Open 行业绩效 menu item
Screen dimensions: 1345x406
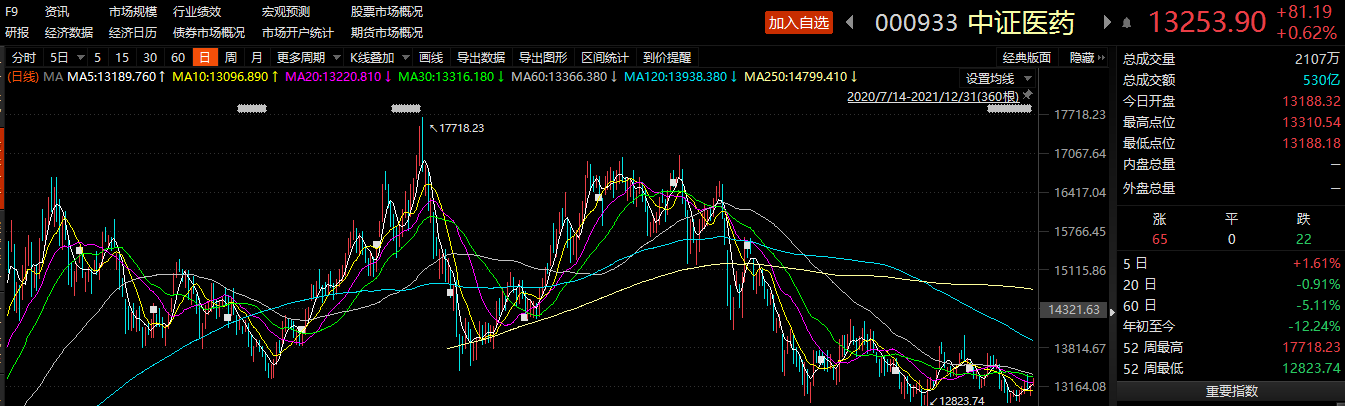[x=197, y=12]
